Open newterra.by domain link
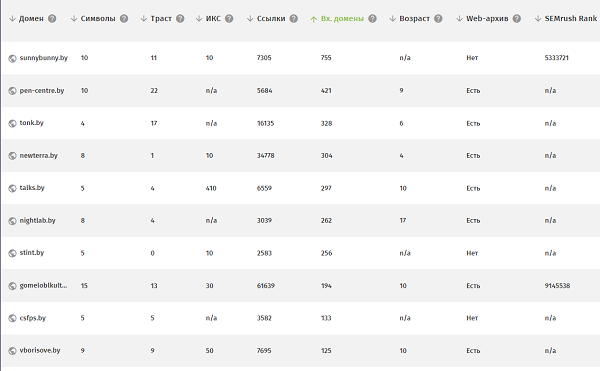Viewport: 600px width, 371px height. (38, 156)
